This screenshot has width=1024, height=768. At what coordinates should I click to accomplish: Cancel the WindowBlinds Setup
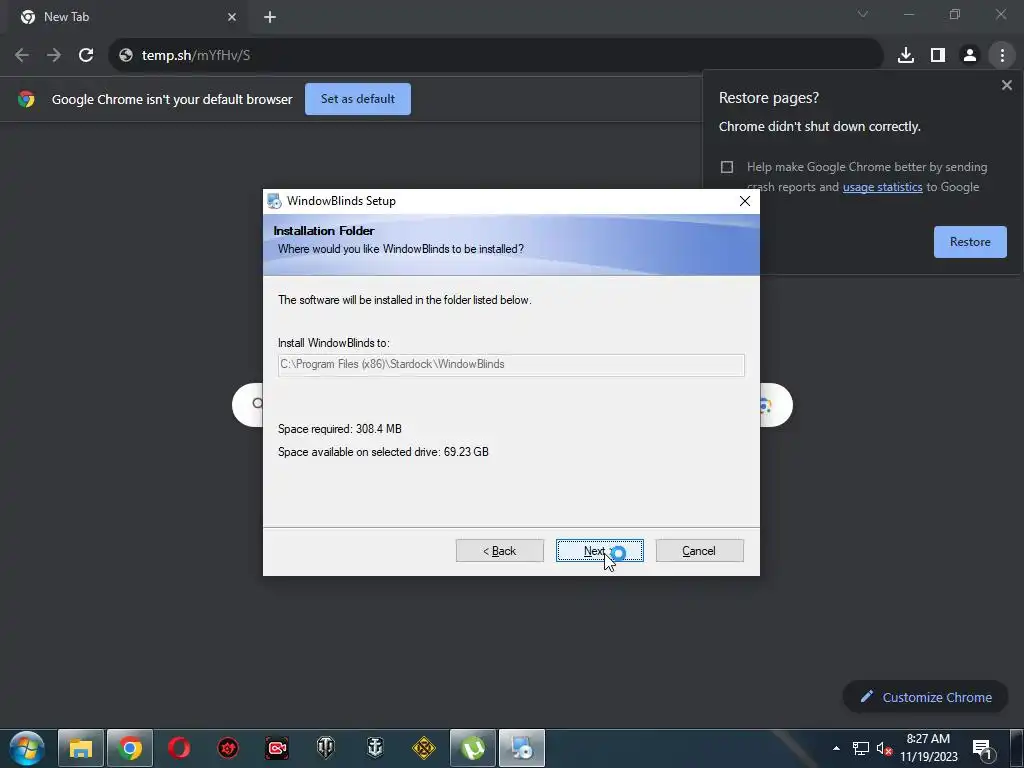(x=699, y=551)
